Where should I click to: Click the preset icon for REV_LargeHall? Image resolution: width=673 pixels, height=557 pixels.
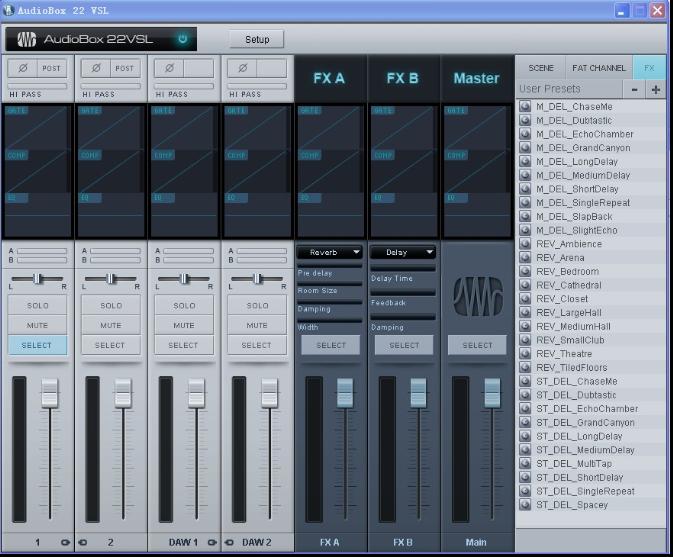(525, 312)
